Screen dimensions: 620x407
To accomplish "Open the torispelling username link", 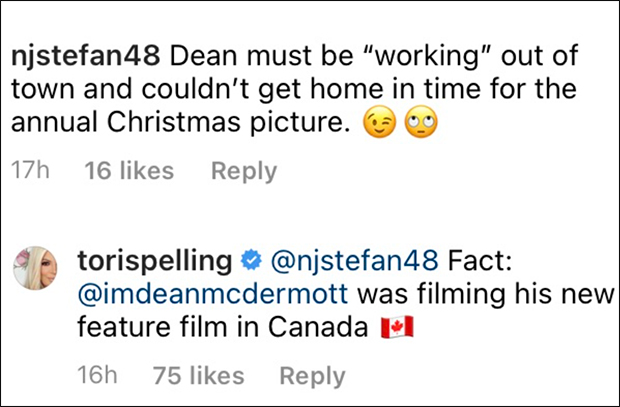I will [x=156, y=261].
